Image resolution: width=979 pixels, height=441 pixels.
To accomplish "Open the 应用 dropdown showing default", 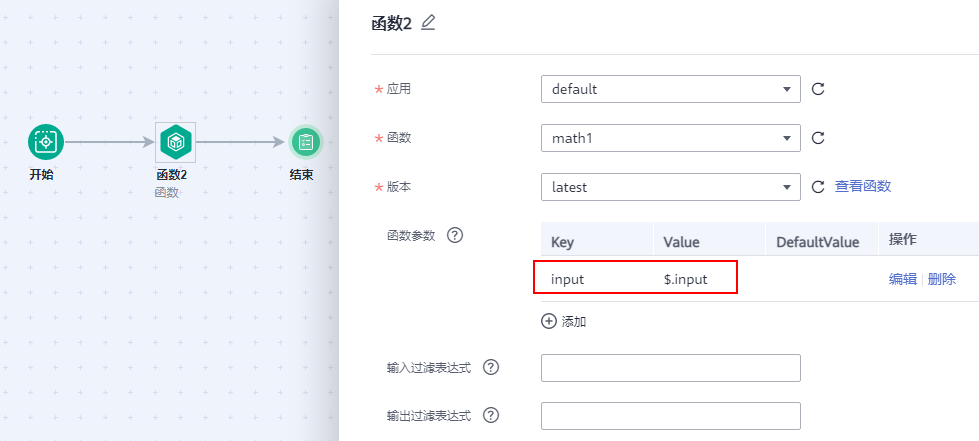I will [670, 89].
